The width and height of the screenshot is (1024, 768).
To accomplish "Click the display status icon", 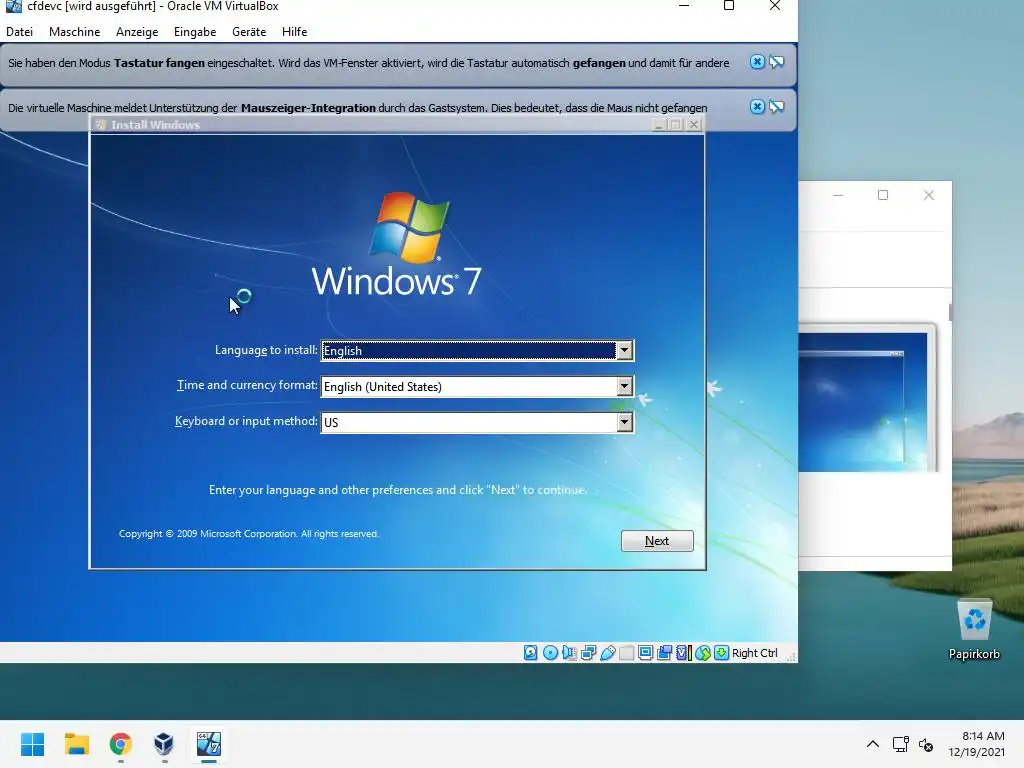I will coord(645,652).
